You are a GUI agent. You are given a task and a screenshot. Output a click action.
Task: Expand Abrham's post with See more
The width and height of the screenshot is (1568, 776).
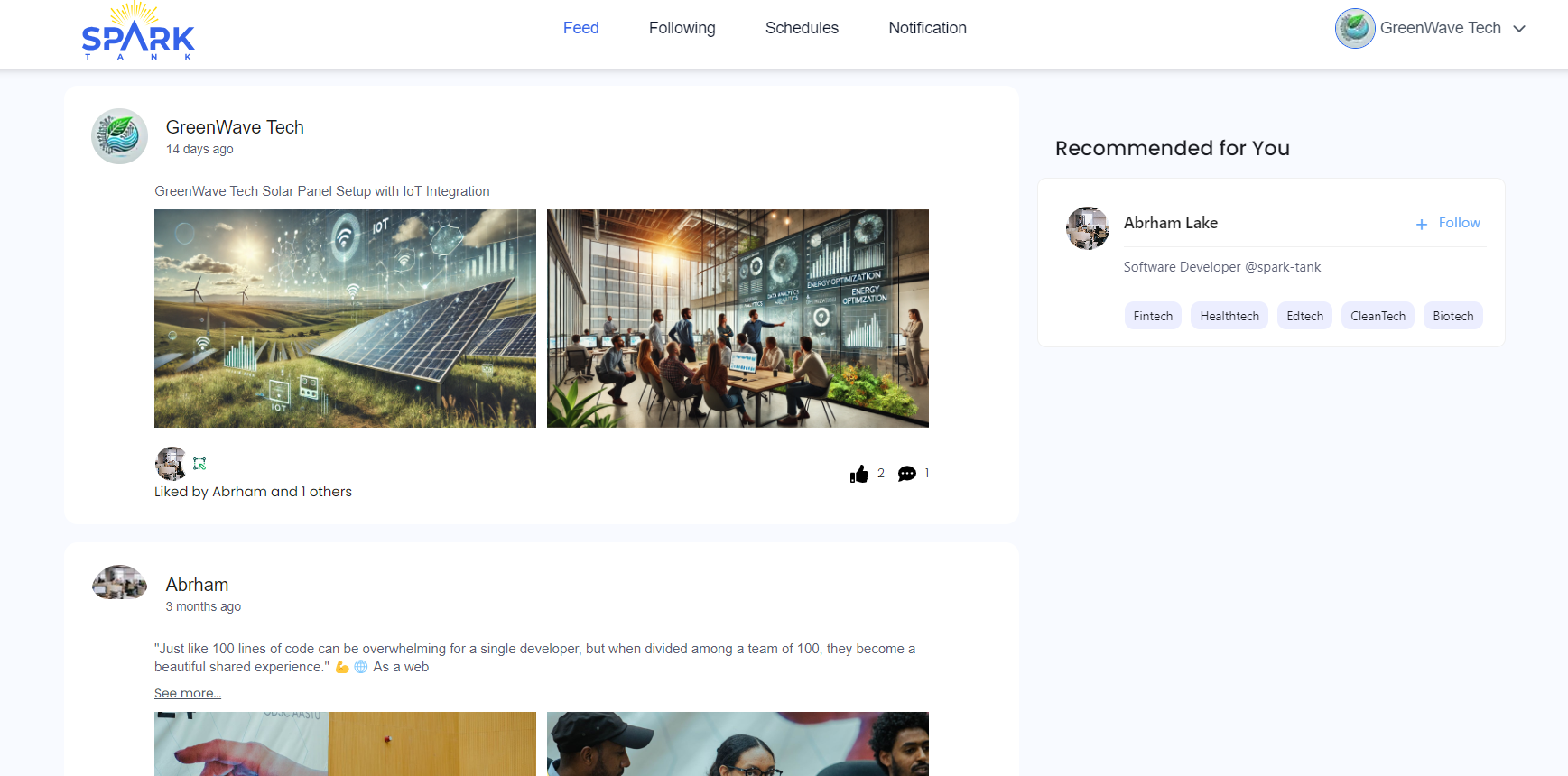pyautogui.click(x=187, y=693)
